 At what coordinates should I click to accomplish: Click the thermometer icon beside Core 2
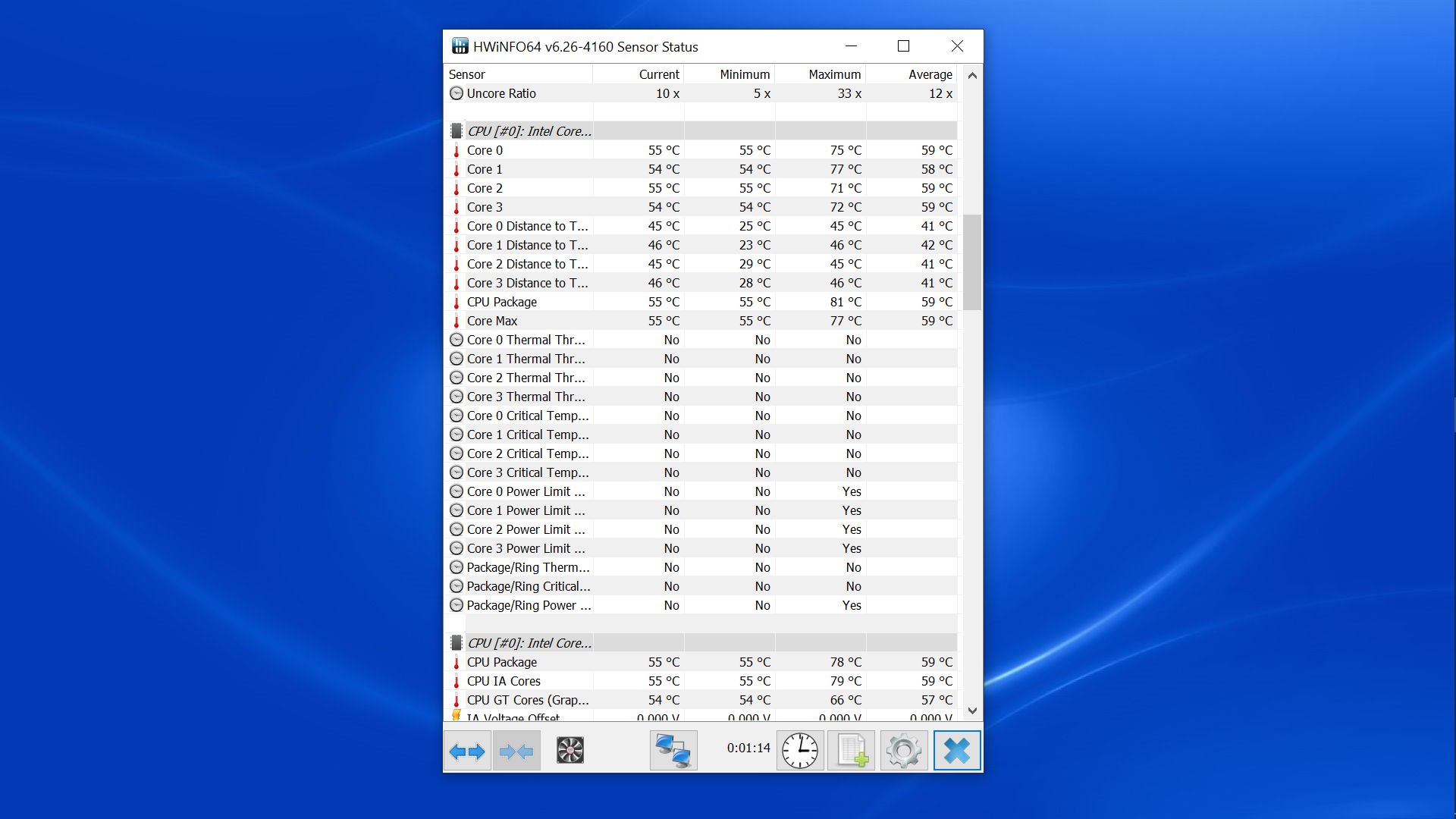point(457,188)
